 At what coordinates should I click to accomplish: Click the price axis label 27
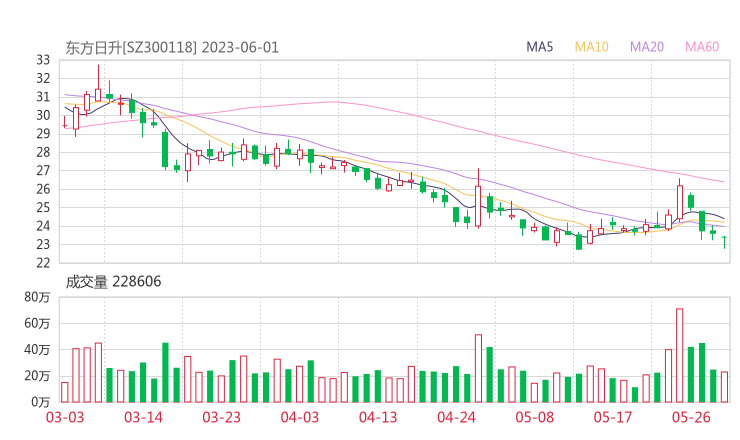(43, 170)
